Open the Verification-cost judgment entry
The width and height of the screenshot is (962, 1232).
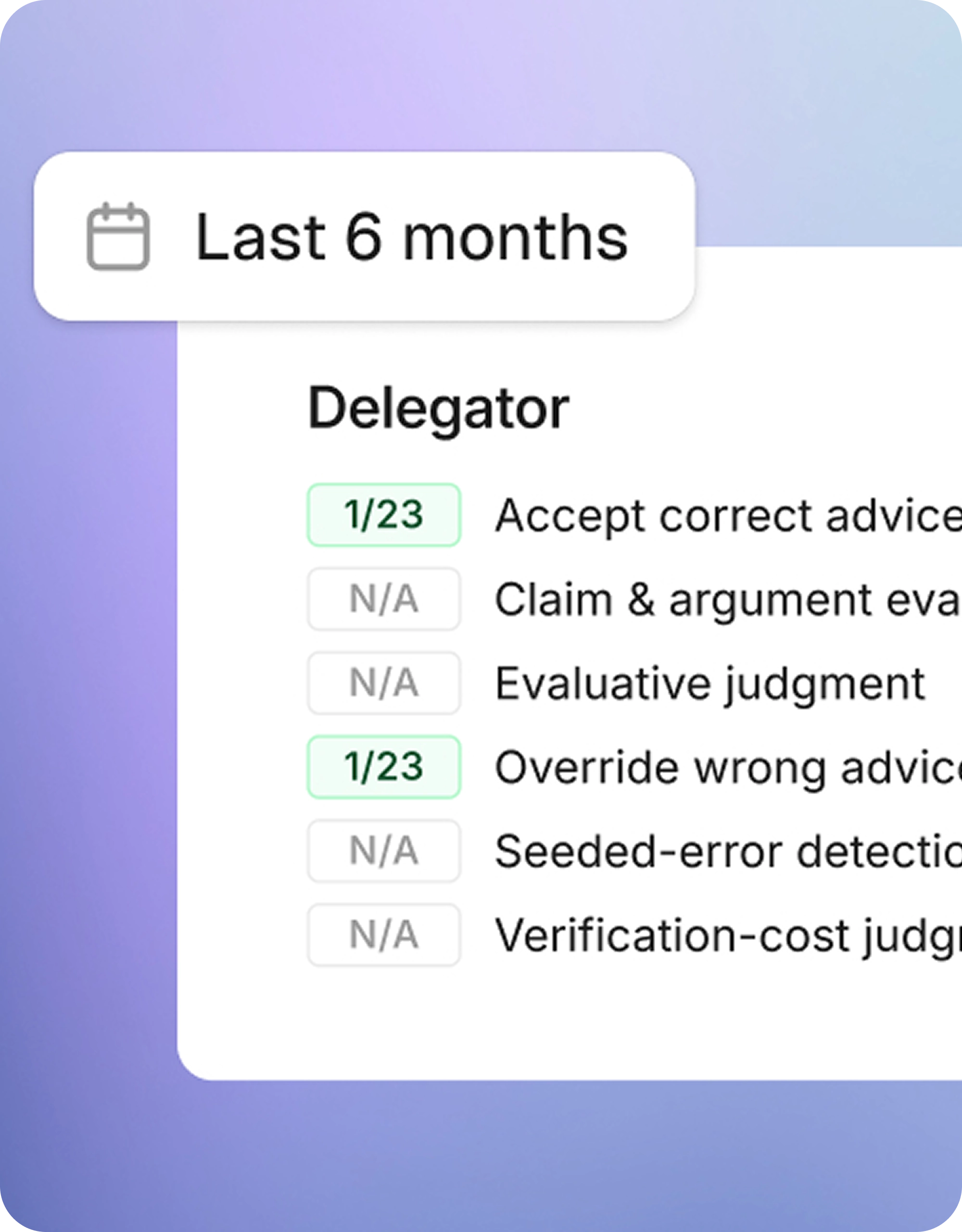(x=634, y=935)
